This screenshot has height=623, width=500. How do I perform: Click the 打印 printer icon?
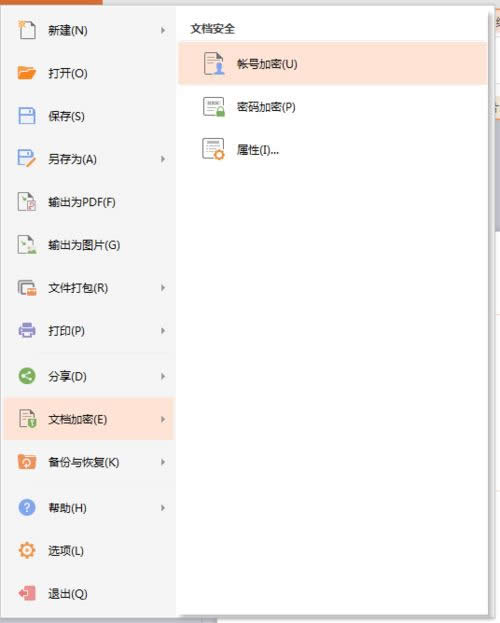(27, 330)
